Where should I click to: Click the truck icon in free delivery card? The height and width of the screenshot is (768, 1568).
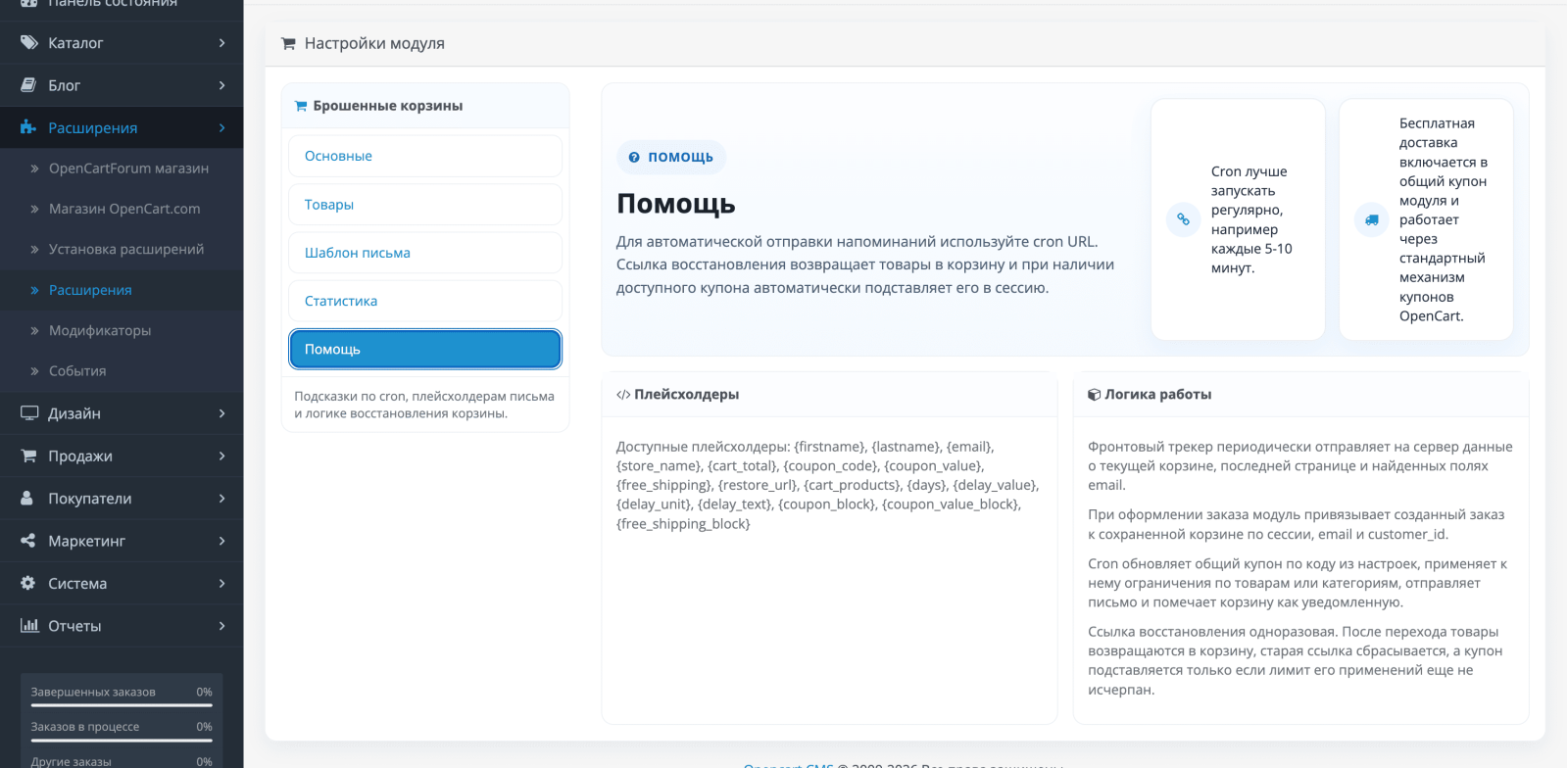click(1371, 219)
